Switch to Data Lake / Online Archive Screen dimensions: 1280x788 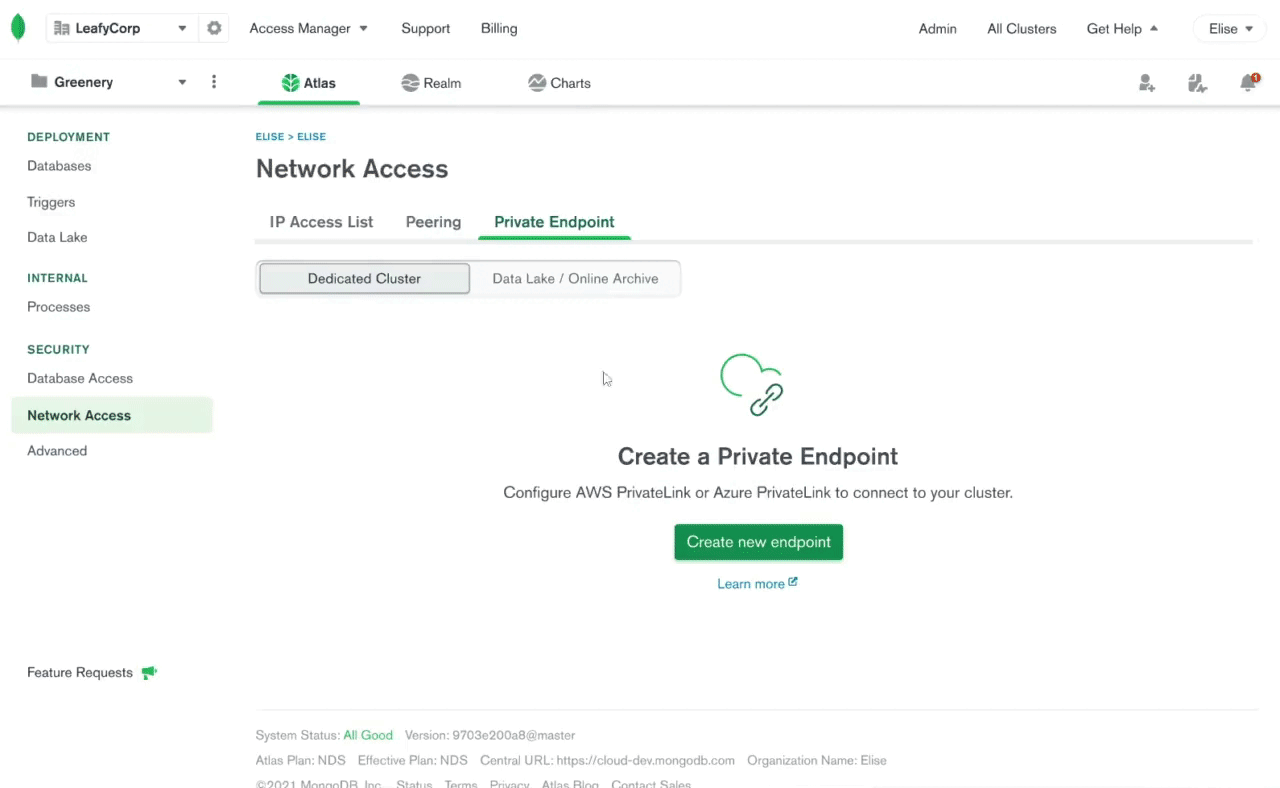pos(575,278)
